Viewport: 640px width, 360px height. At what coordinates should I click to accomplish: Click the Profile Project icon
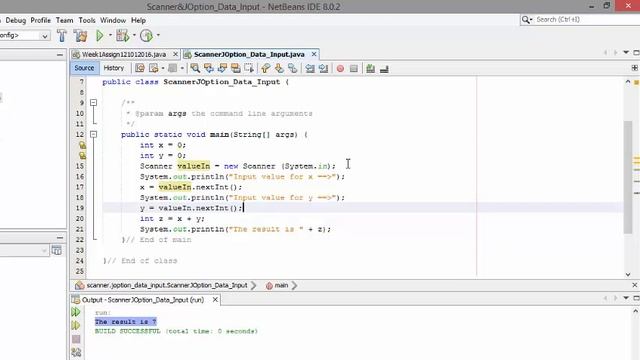[x=146, y=36]
